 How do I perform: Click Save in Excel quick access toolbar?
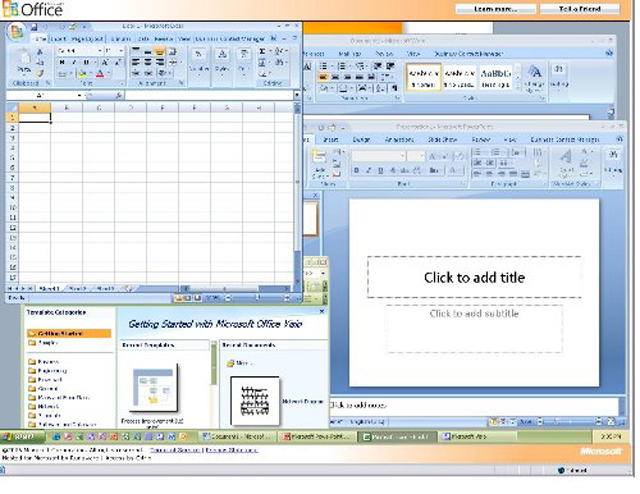(x=34, y=27)
